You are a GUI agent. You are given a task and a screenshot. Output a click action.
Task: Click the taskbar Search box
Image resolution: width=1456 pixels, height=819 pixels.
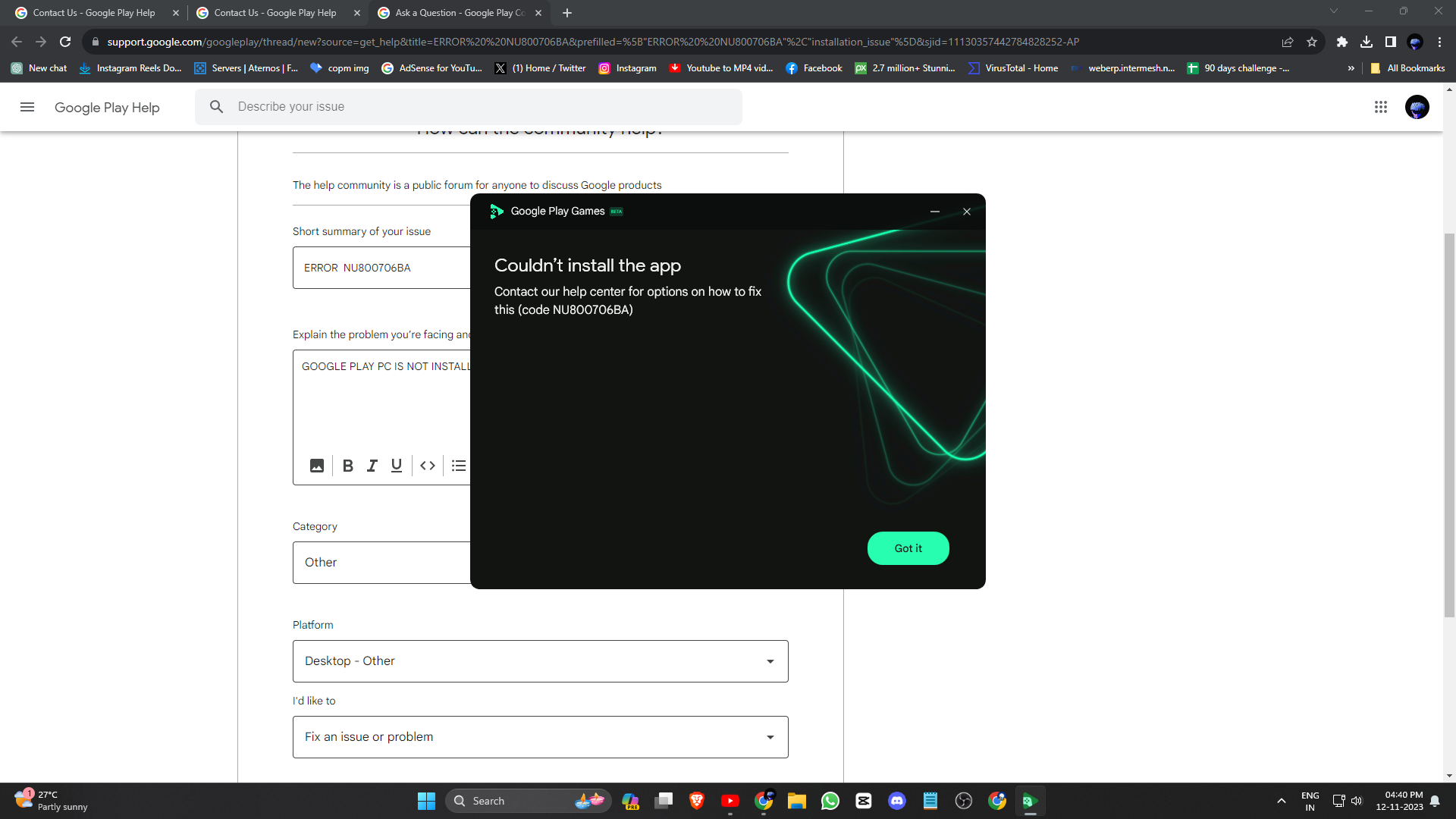click(x=529, y=801)
